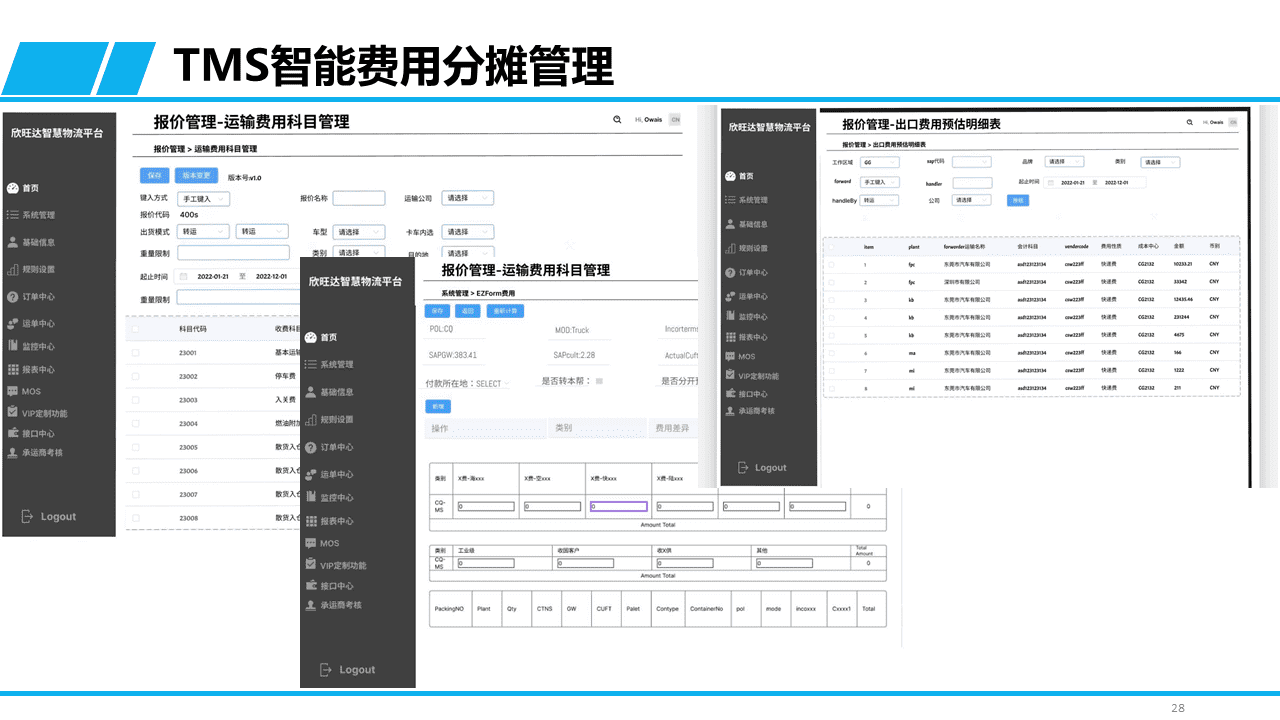
Task: Click search magnifier in 运输费用科目管理 header
Action: coord(617,119)
